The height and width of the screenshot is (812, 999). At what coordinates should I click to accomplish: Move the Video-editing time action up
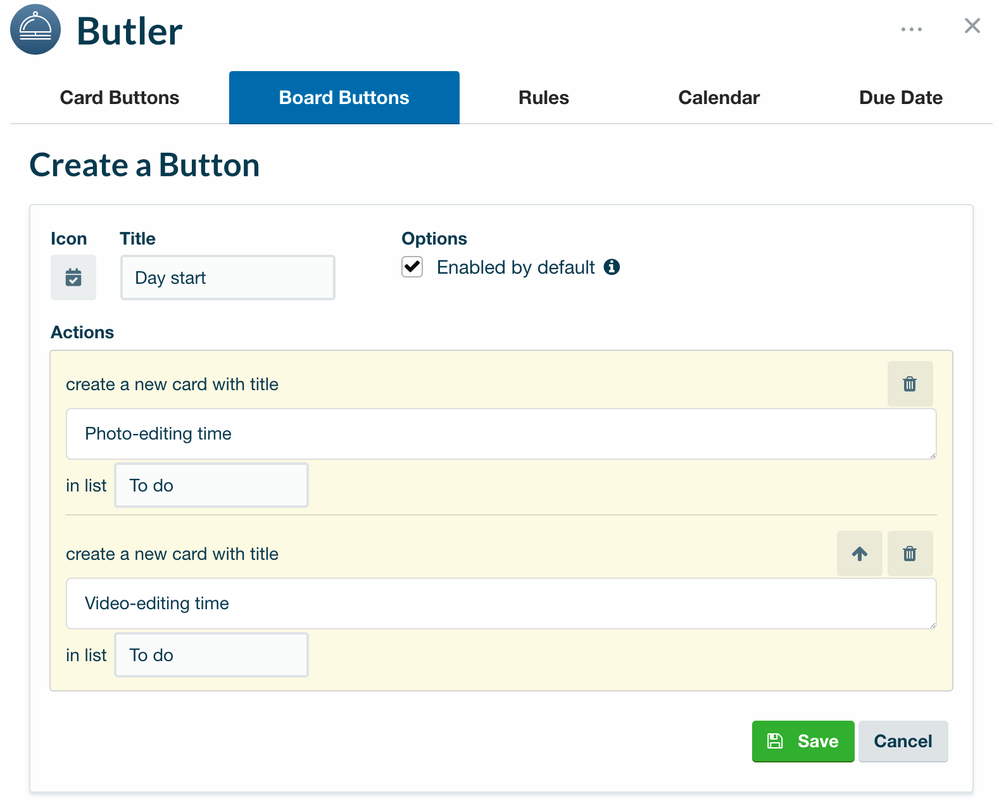point(859,553)
